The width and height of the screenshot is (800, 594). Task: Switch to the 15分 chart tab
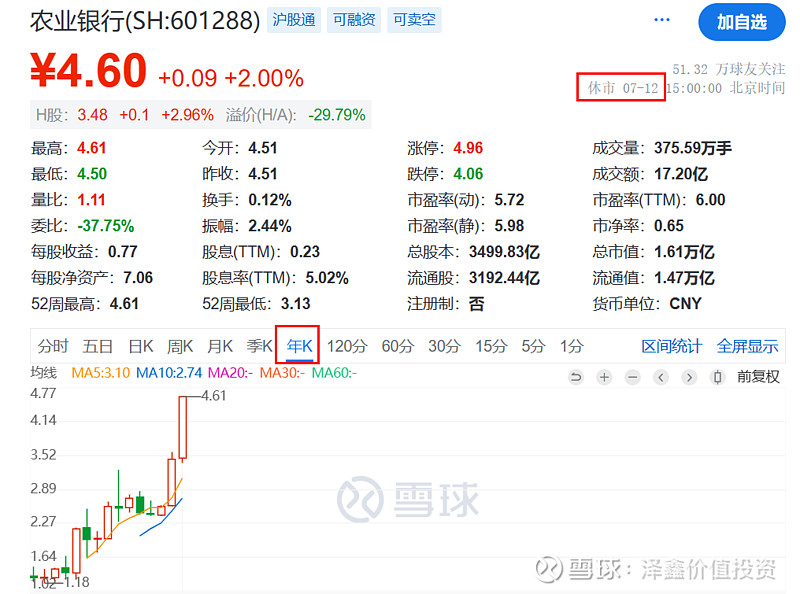tap(491, 346)
